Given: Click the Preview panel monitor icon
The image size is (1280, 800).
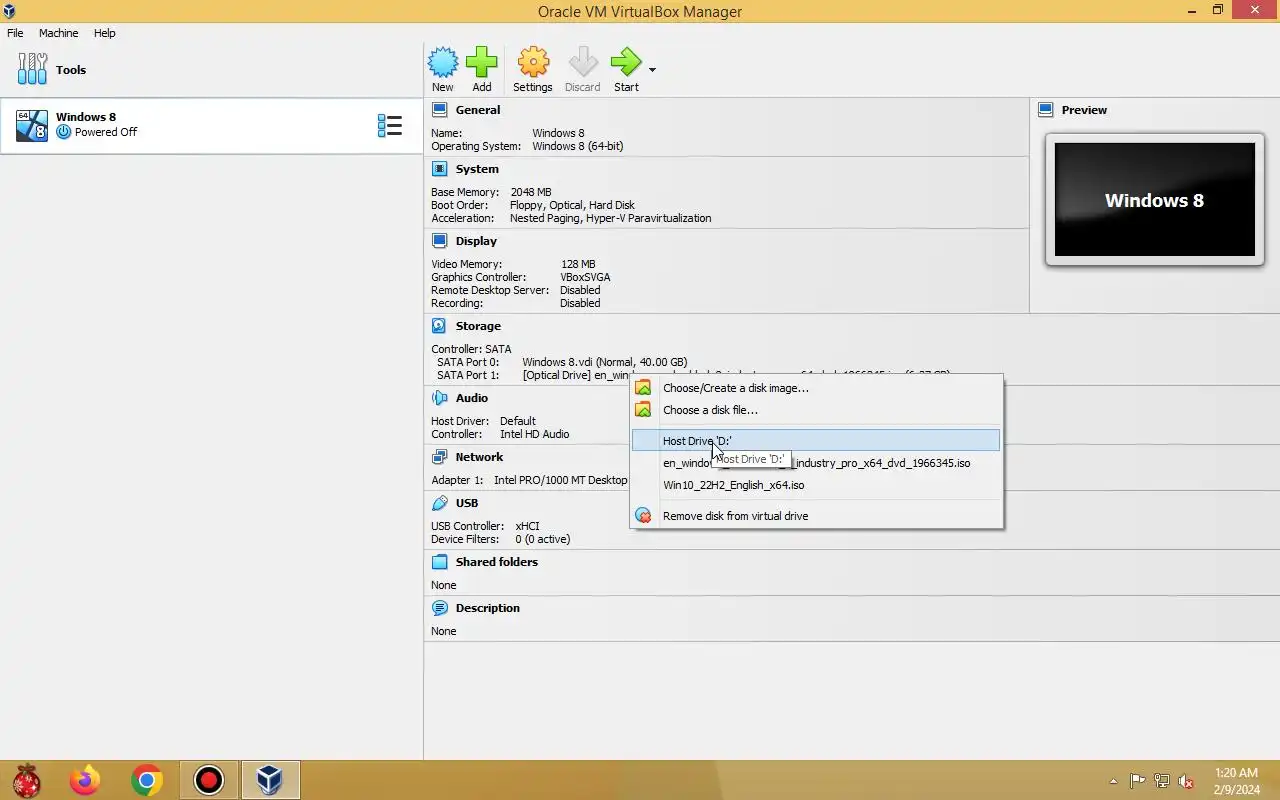Looking at the screenshot, I should point(1046,110).
